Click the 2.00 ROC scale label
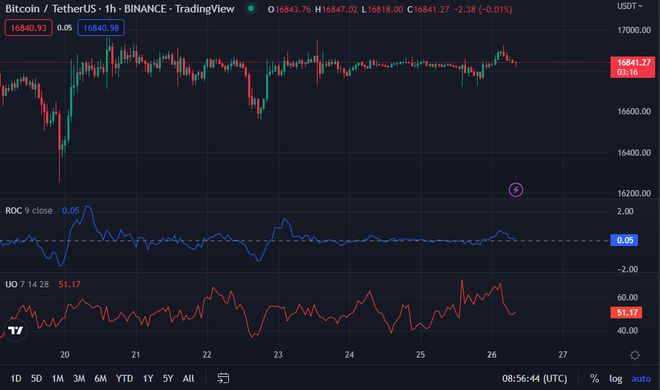Screen dimensions: 660x390 625,211
